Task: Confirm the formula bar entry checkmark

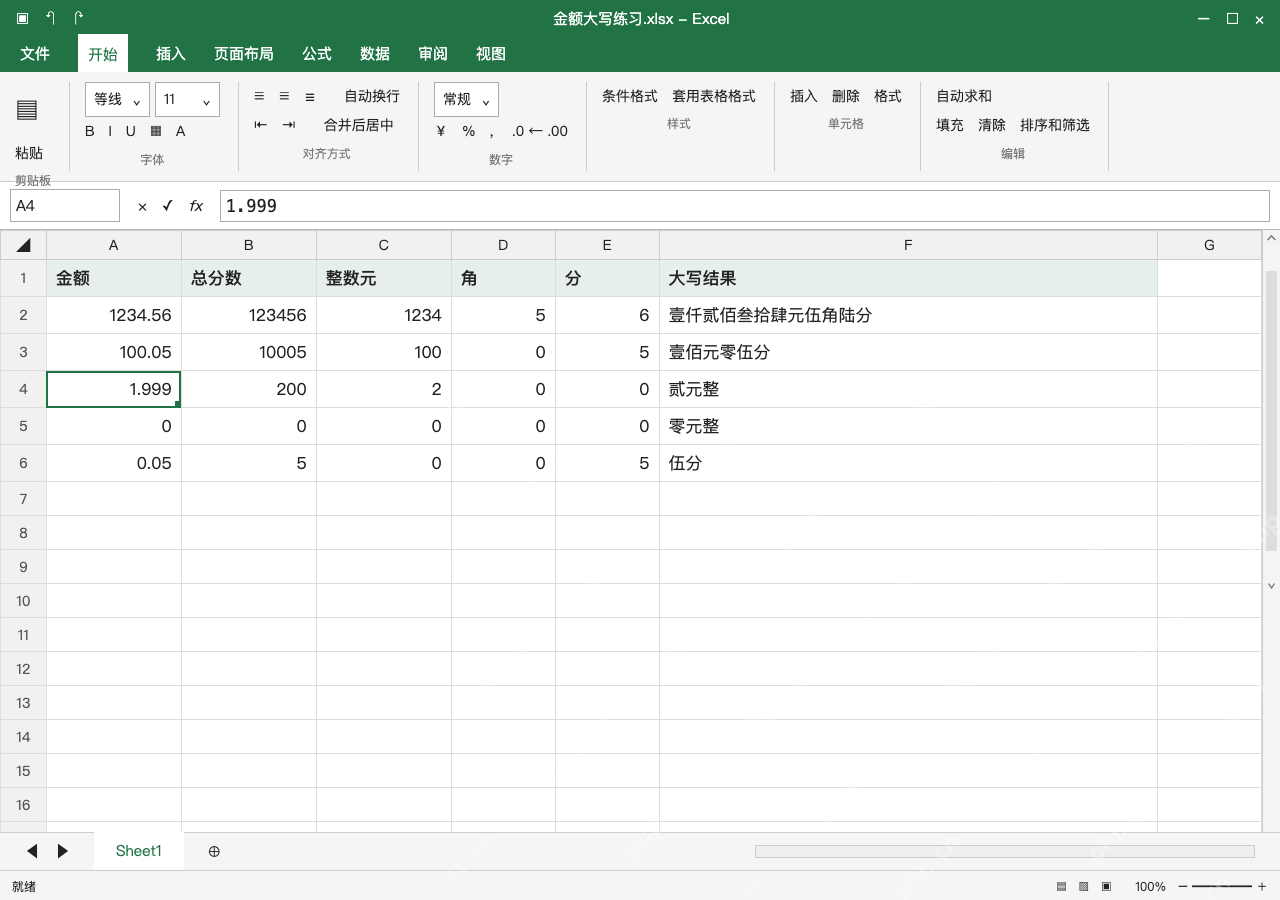Action: pyautogui.click(x=167, y=205)
